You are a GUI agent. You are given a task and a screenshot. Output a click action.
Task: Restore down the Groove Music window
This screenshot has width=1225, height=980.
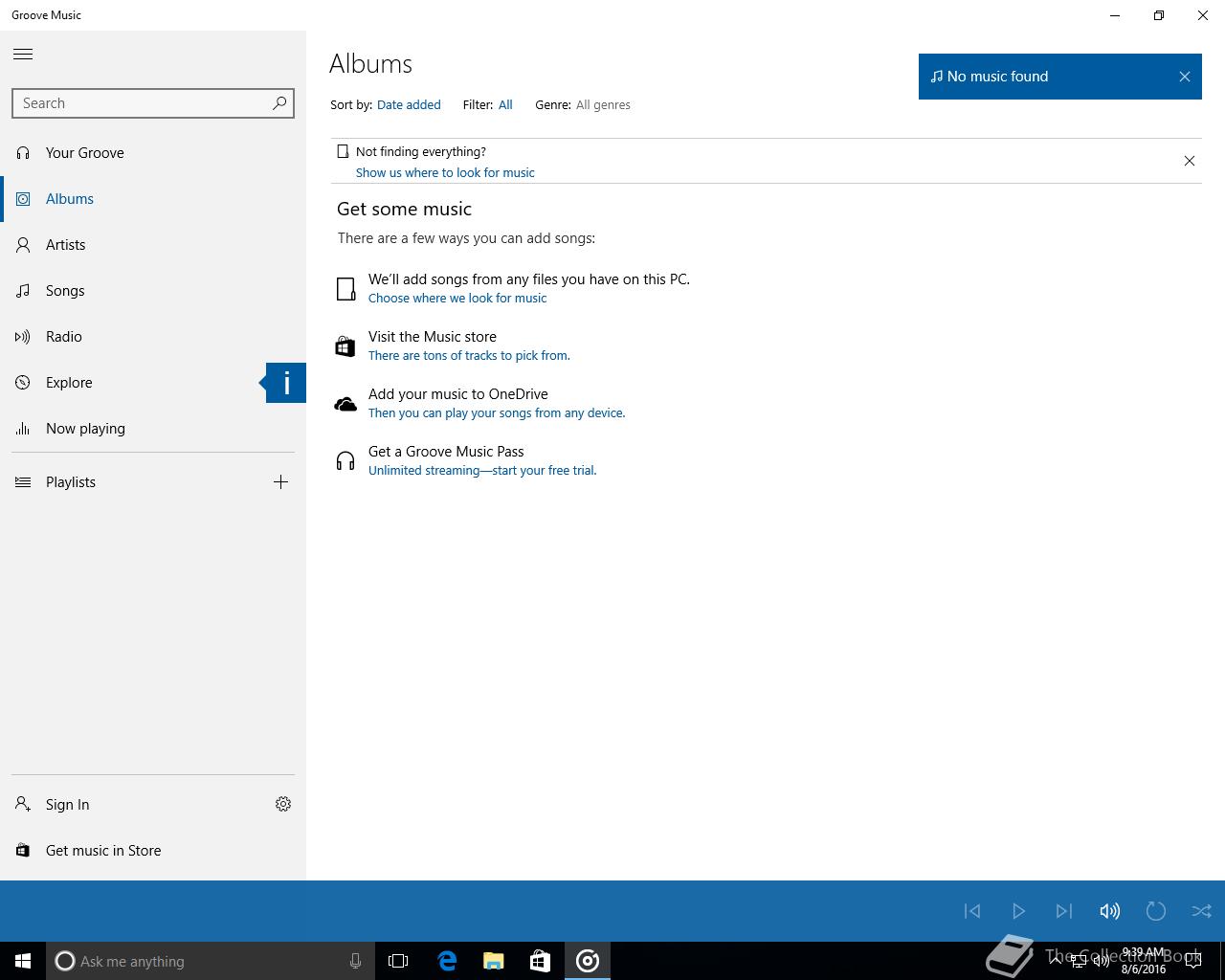(x=1159, y=15)
